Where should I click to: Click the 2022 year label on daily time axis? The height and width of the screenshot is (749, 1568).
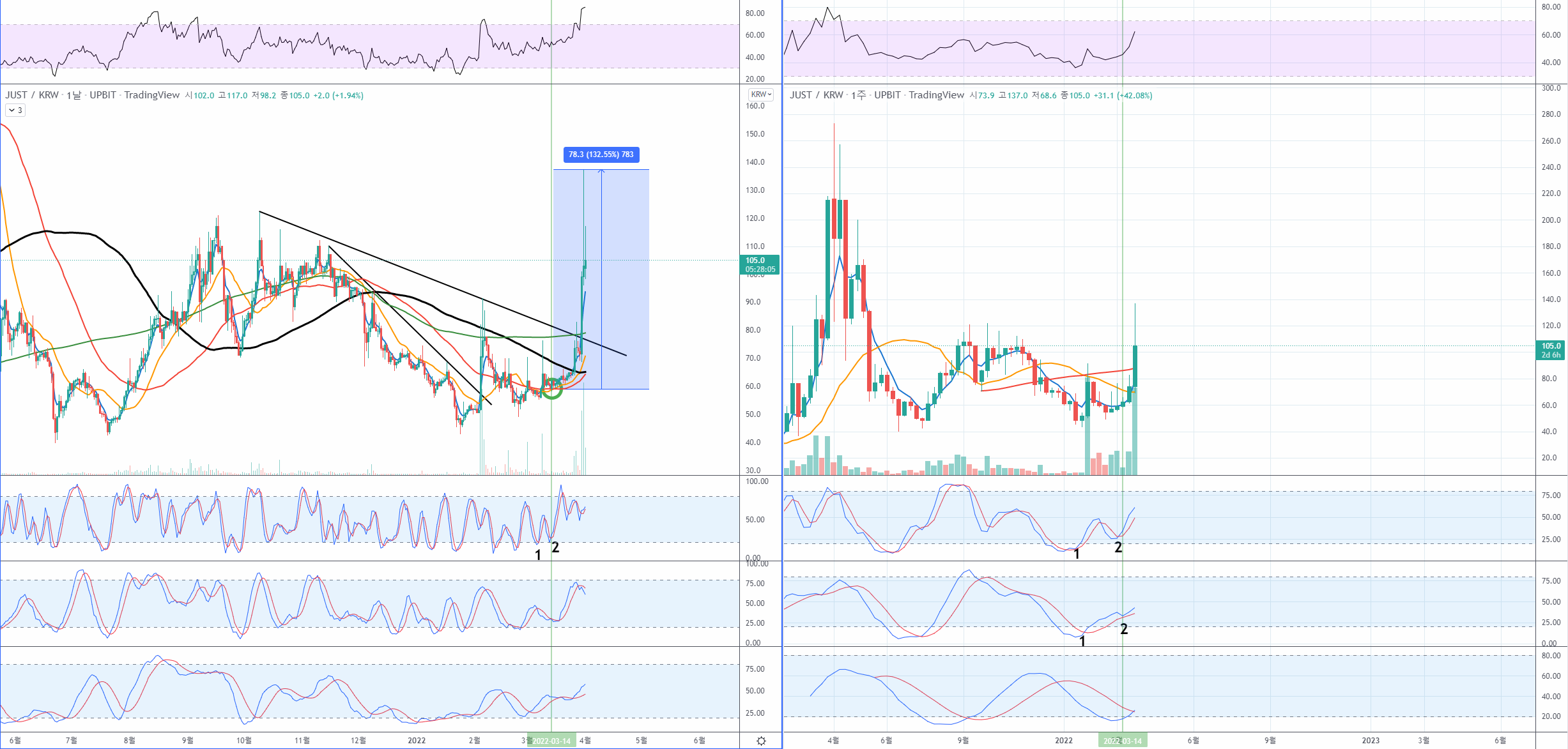(417, 741)
